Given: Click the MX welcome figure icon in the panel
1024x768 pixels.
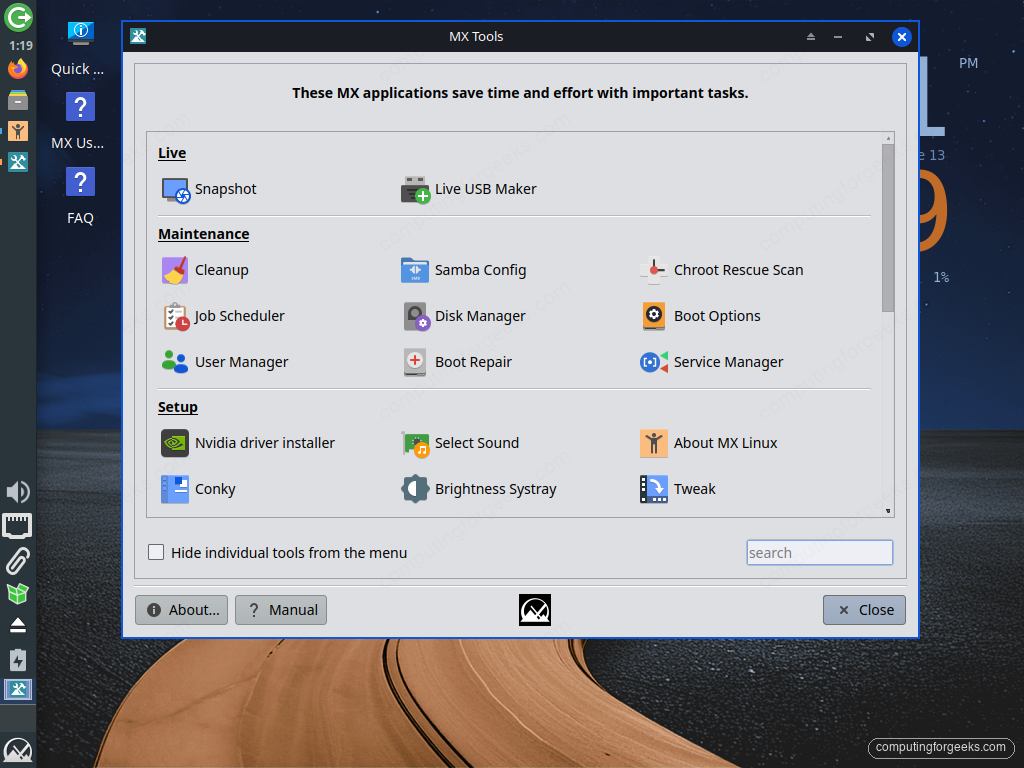Looking at the screenshot, I should (18, 131).
